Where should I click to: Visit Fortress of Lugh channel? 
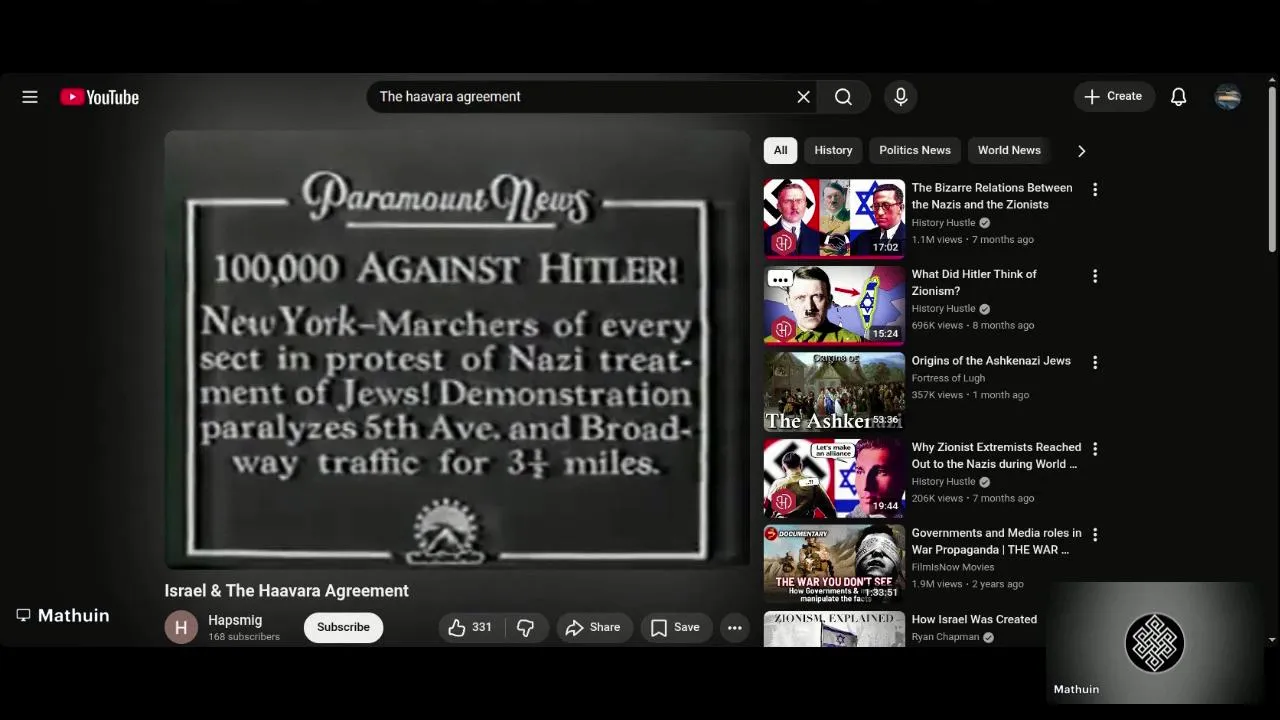pos(948,378)
